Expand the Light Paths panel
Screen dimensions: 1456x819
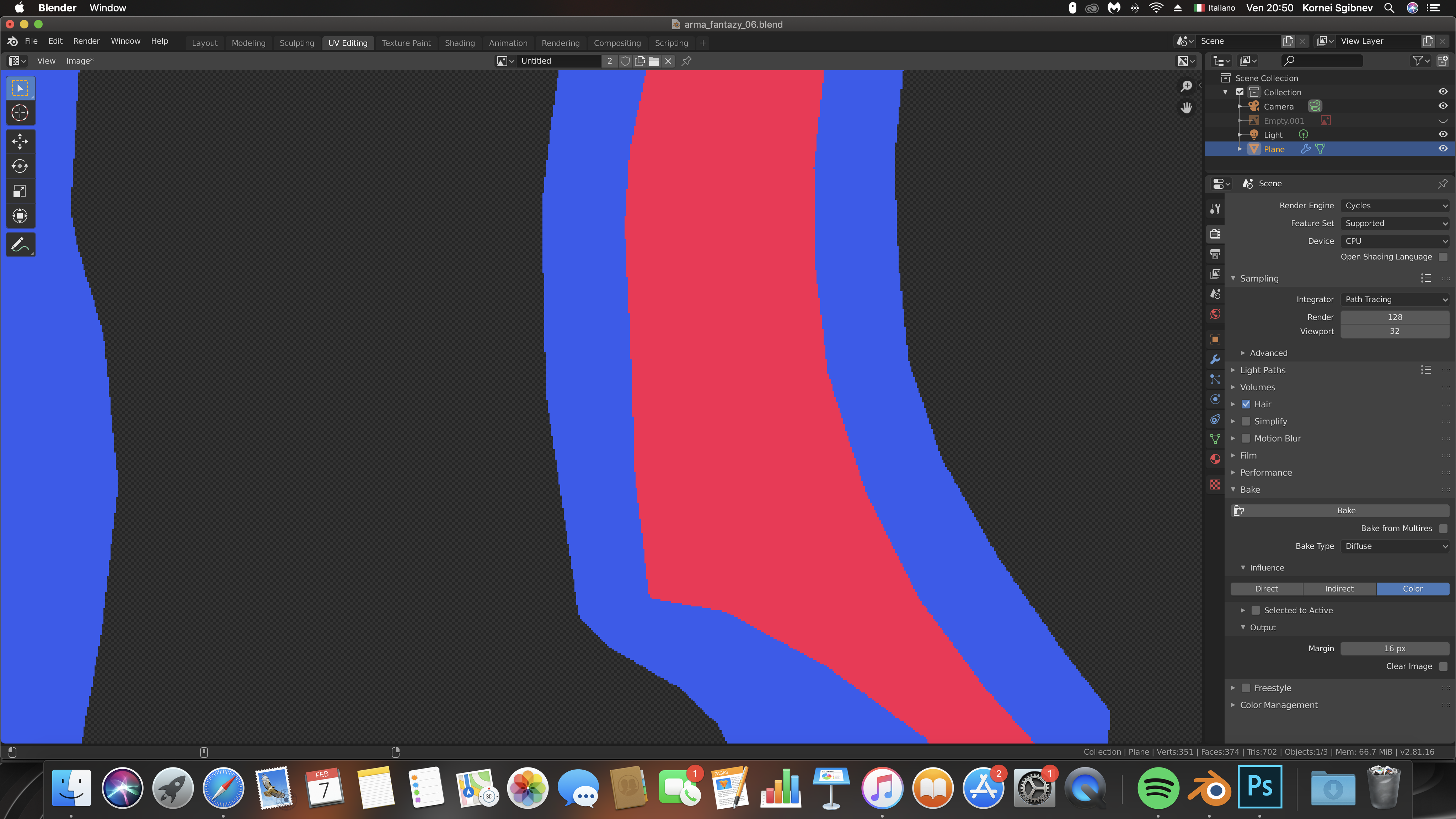coord(1263,370)
